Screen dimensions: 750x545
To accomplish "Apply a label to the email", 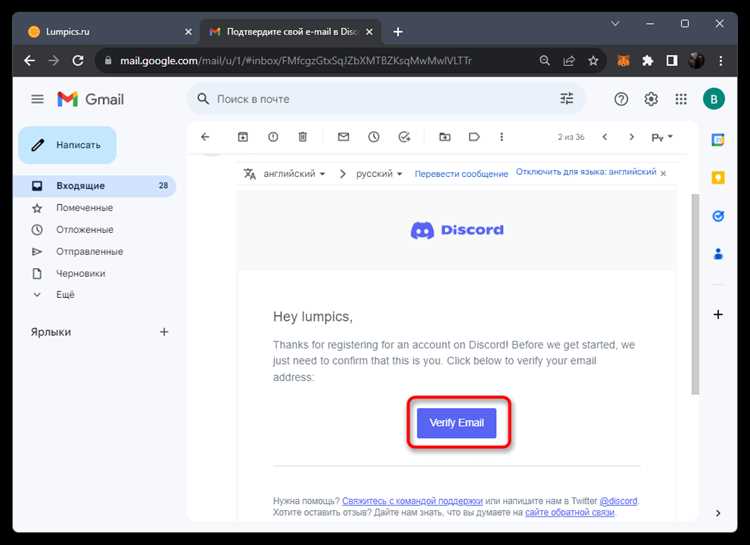I will click(x=474, y=137).
